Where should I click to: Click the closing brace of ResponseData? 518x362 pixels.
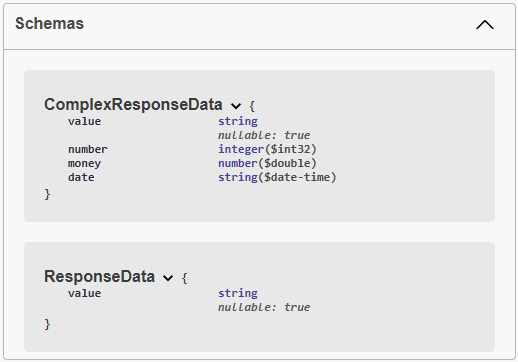click(47, 324)
